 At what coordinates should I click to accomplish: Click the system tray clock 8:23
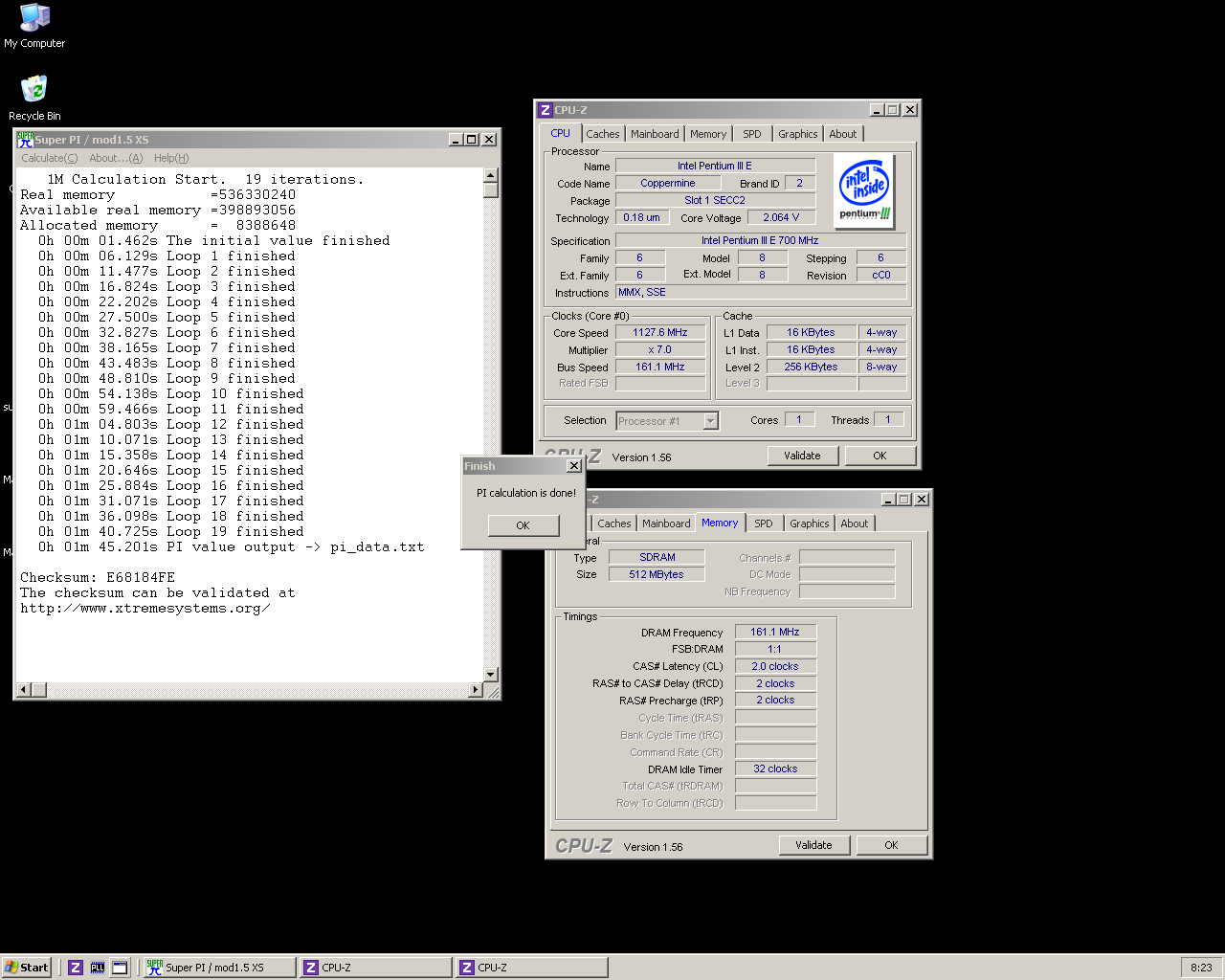[1201, 968]
